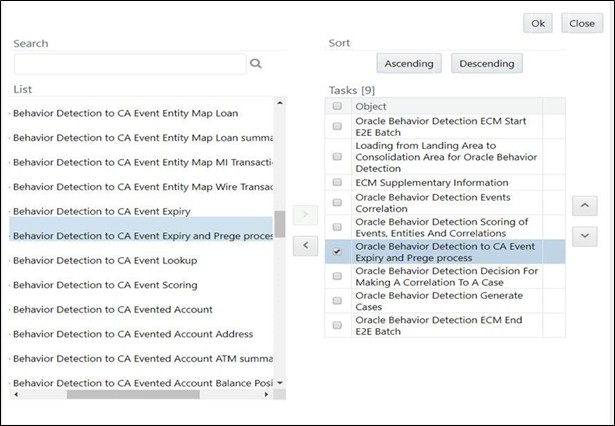Select the Event Entity Map Loan summary item
The image size is (615, 426).
click(x=143, y=138)
